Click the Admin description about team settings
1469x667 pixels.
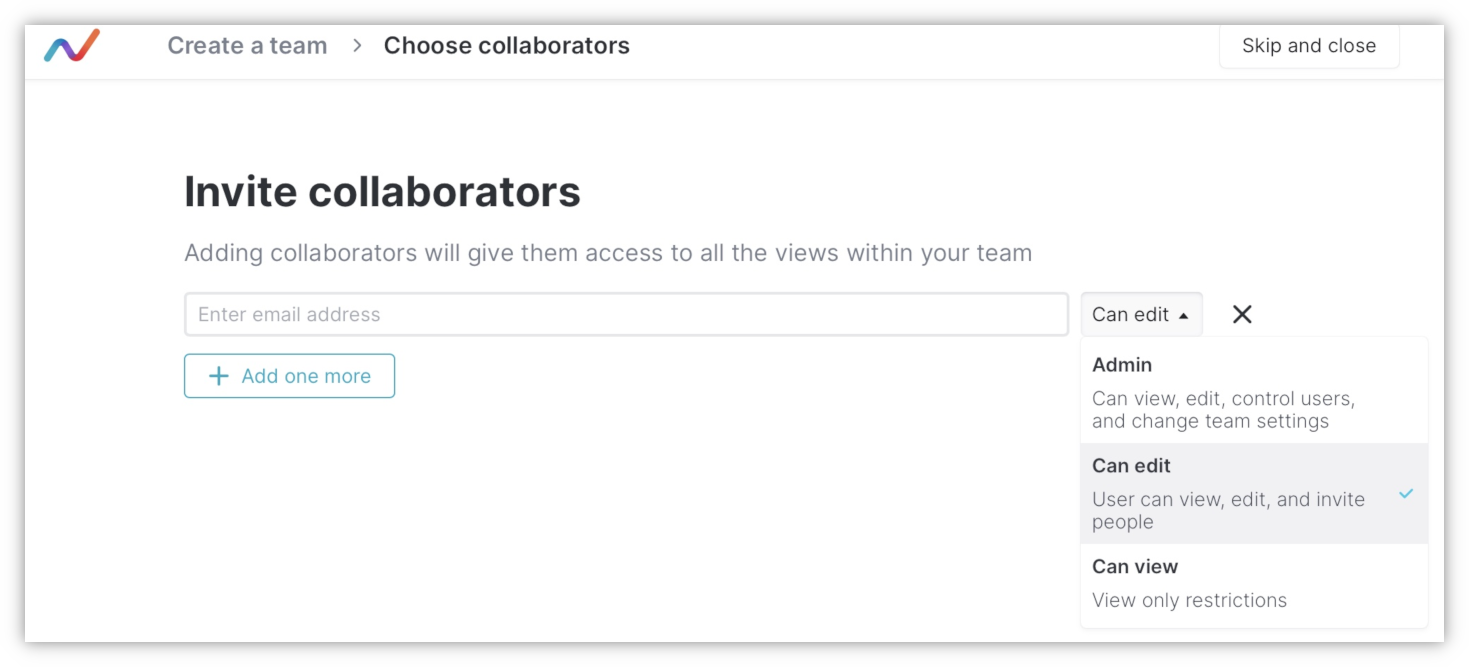point(1222,410)
